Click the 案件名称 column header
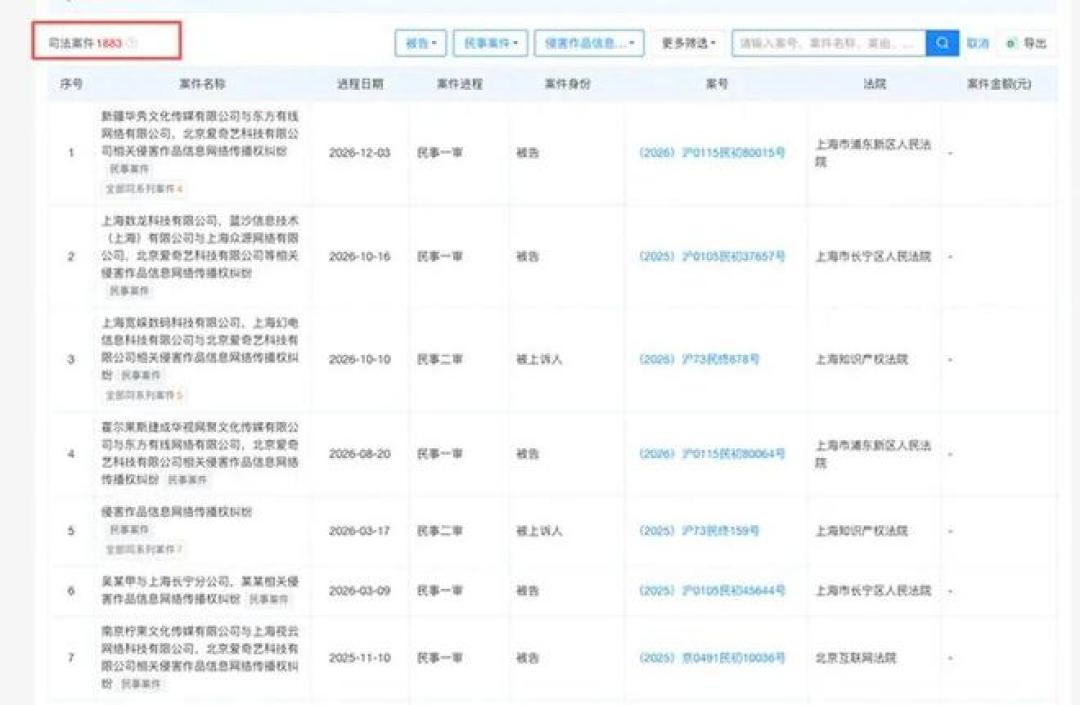The image size is (1080, 705). click(x=202, y=83)
